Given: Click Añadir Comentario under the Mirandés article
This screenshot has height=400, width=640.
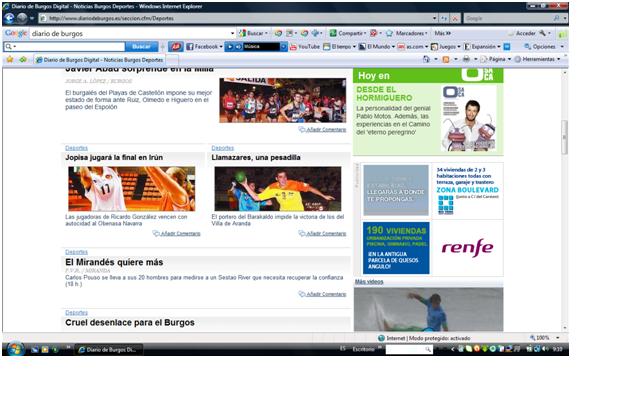Looking at the screenshot, I should point(322,294).
